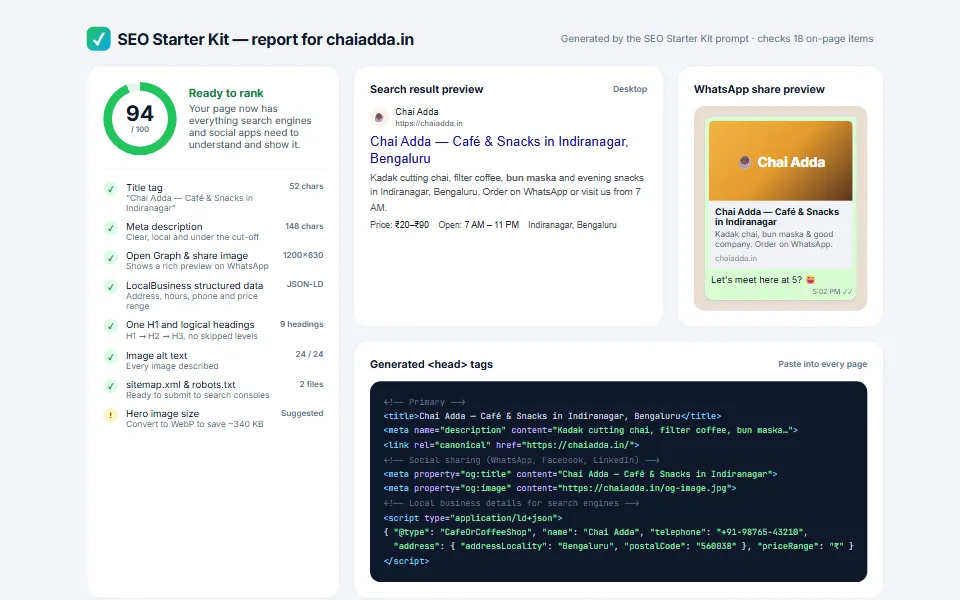Click the Desktop label in search preview
The height and width of the screenshot is (600, 960).
tap(629, 89)
